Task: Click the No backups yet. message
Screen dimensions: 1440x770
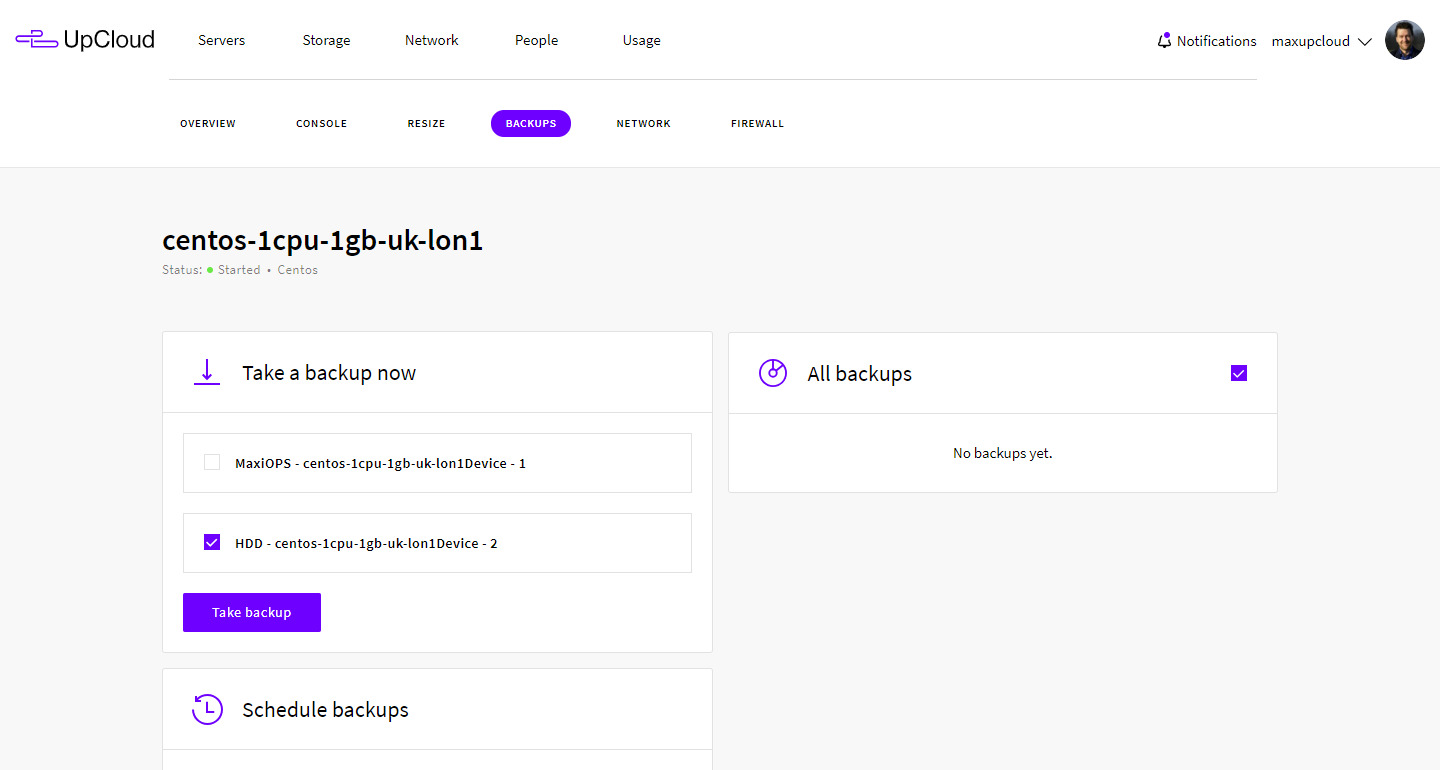Action: tap(1003, 453)
